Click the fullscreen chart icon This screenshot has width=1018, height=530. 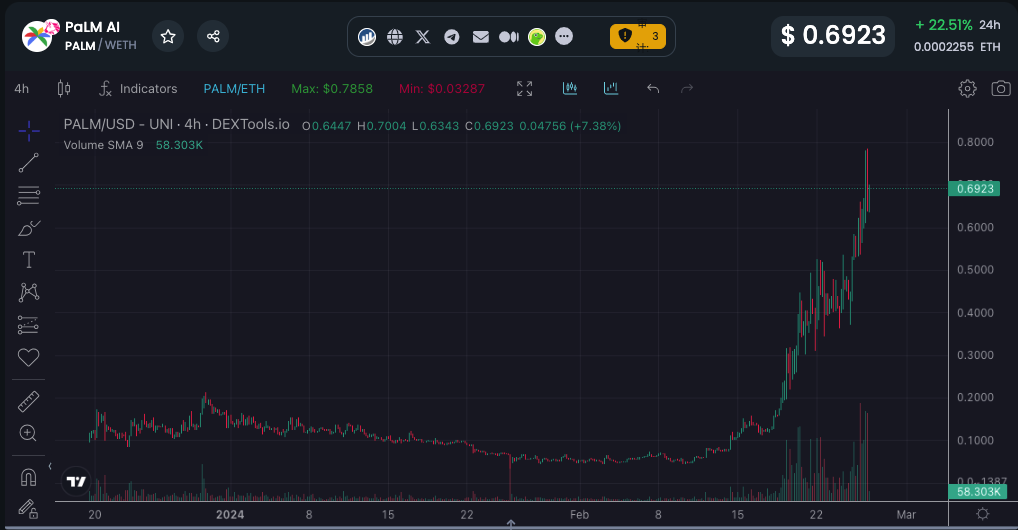pyautogui.click(x=524, y=89)
